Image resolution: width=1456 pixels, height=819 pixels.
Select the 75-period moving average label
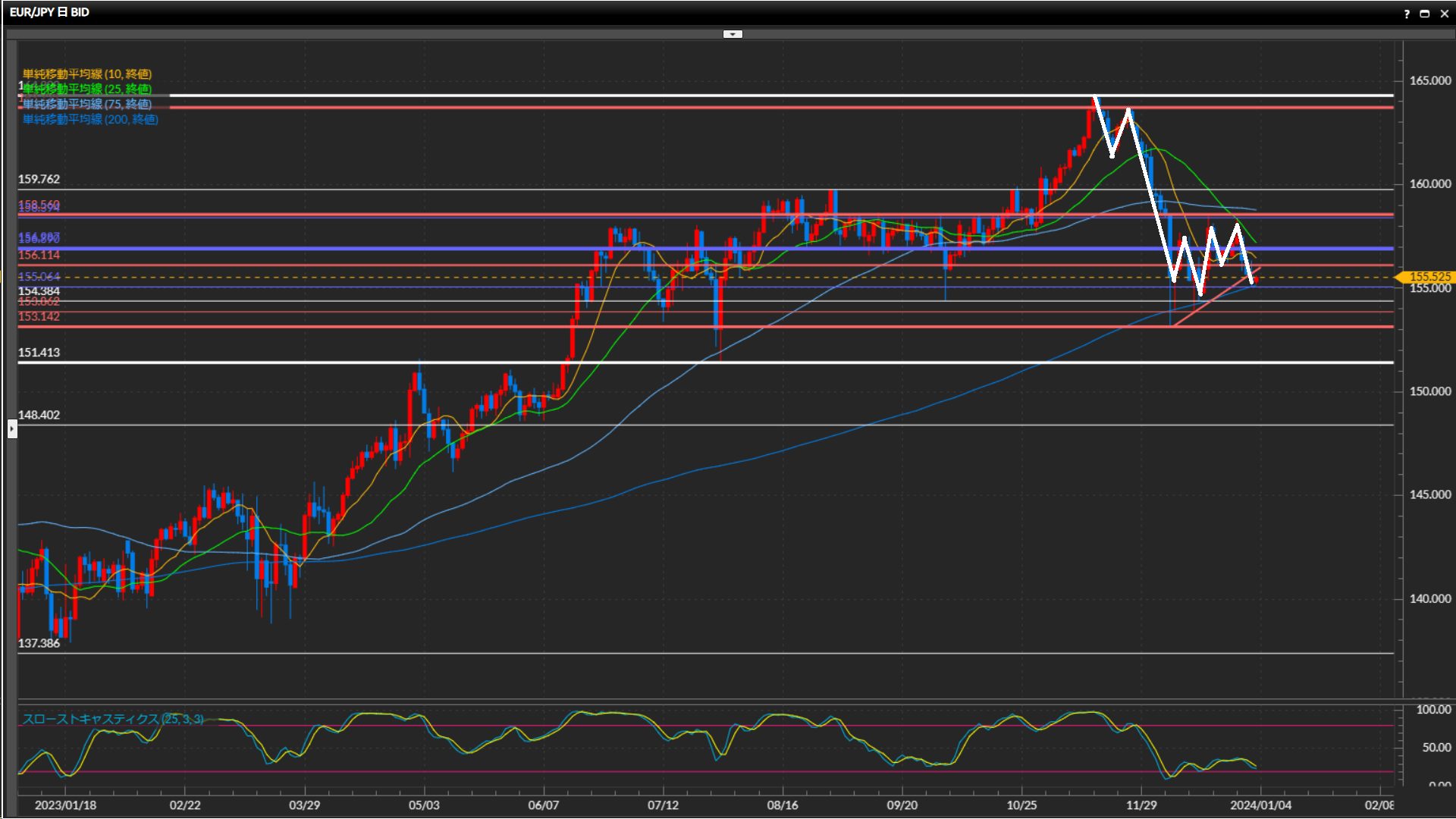click(87, 104)
